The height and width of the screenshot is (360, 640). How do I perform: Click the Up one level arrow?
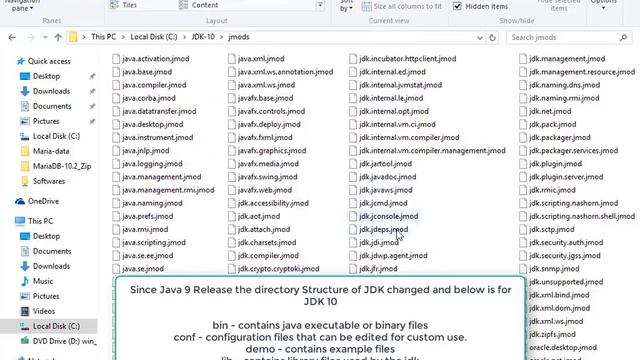point(58,38)
